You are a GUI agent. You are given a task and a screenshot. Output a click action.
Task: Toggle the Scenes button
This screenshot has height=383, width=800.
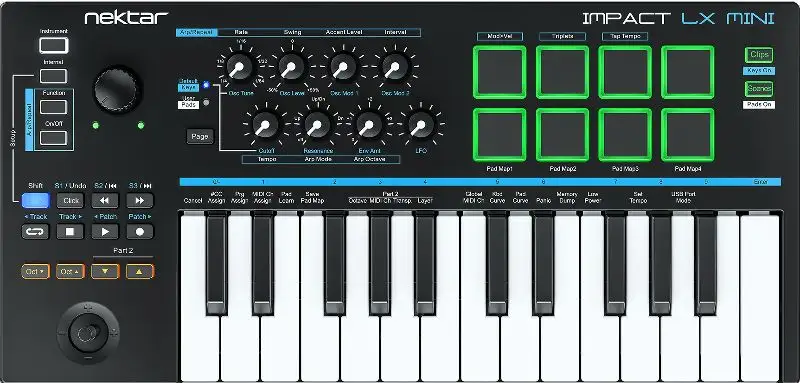[759, 88]
